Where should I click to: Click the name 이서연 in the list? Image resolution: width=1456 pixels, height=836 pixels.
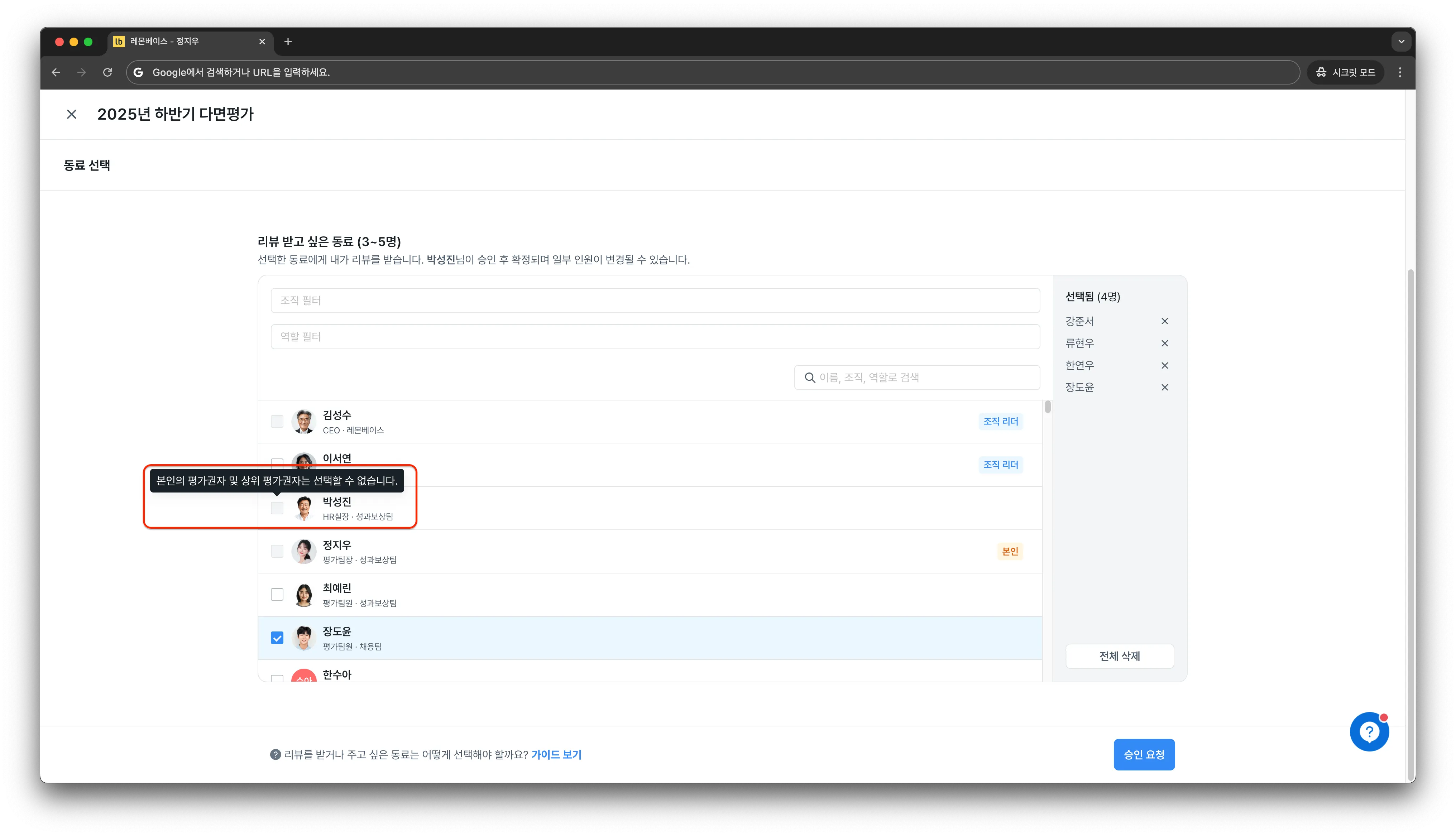click(337, 458)
